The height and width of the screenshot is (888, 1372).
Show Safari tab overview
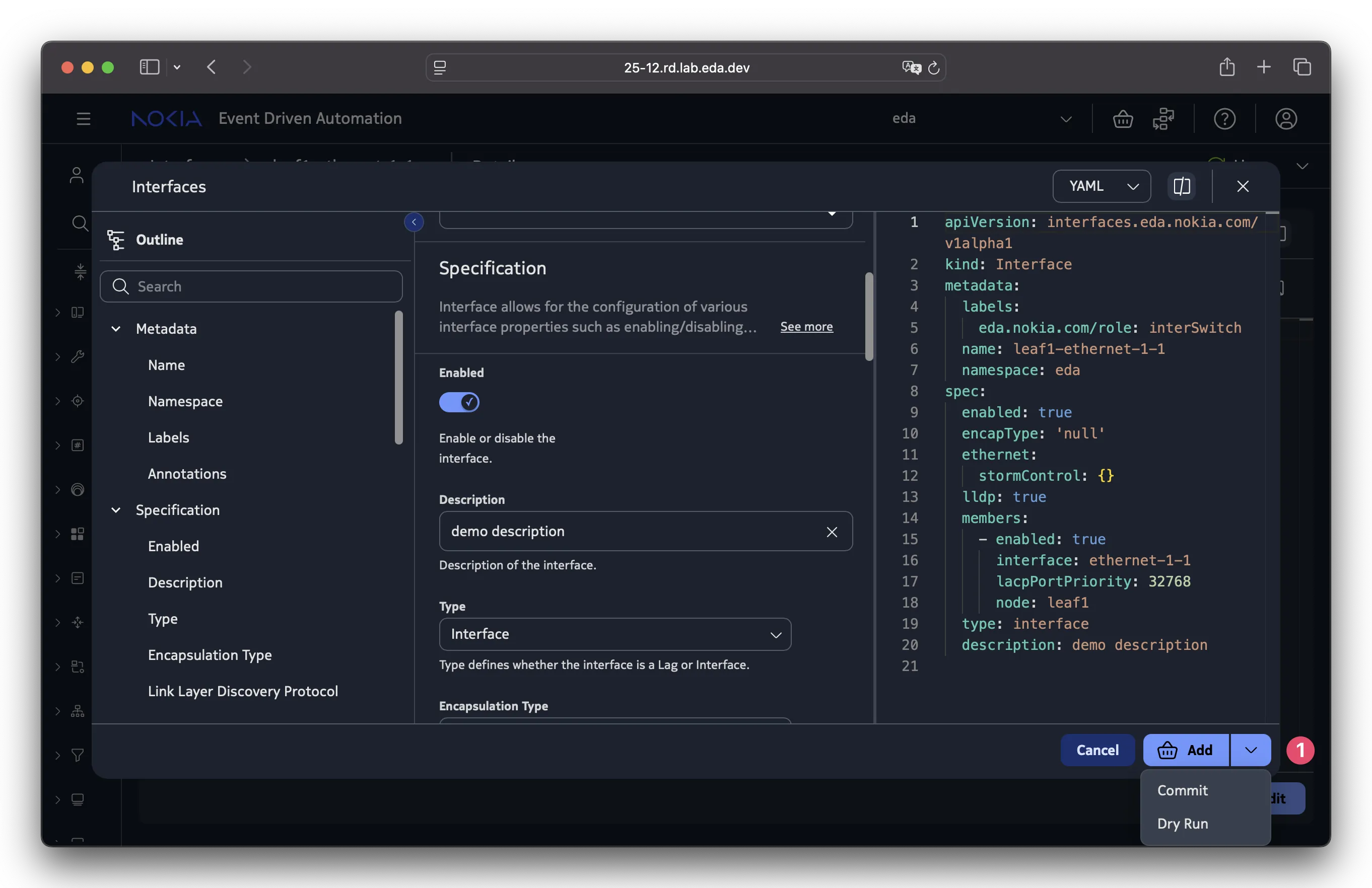point(1301,67)
